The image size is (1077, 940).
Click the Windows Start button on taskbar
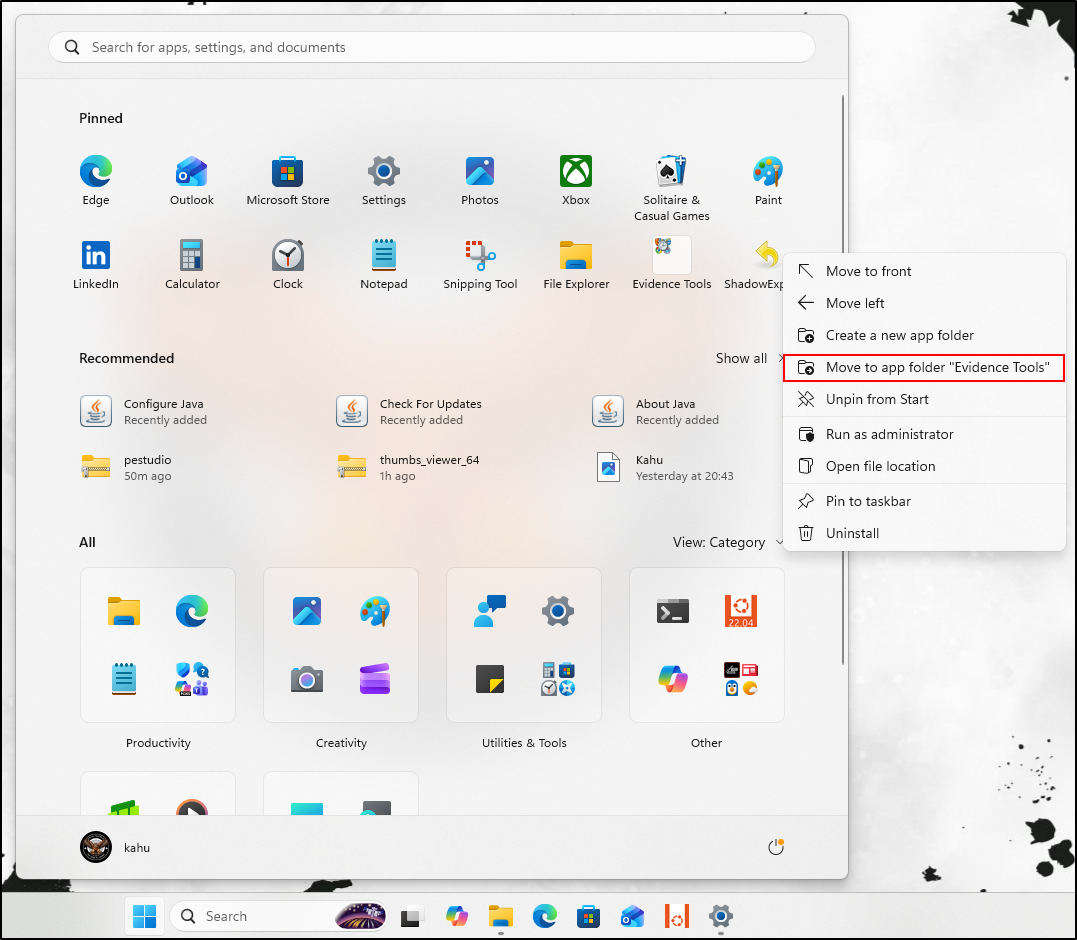144,916
